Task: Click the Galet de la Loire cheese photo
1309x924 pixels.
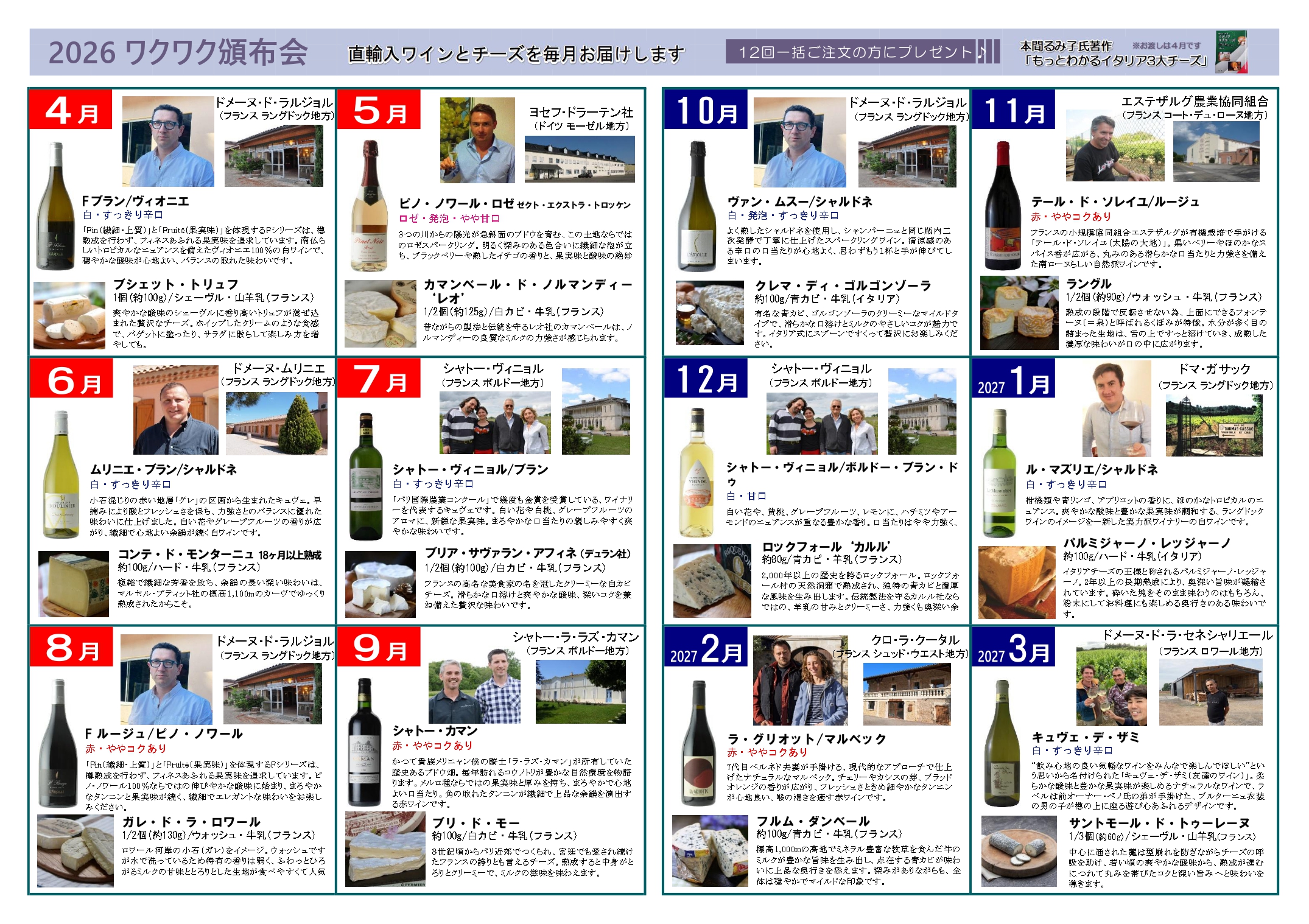Action: point(75,850)
